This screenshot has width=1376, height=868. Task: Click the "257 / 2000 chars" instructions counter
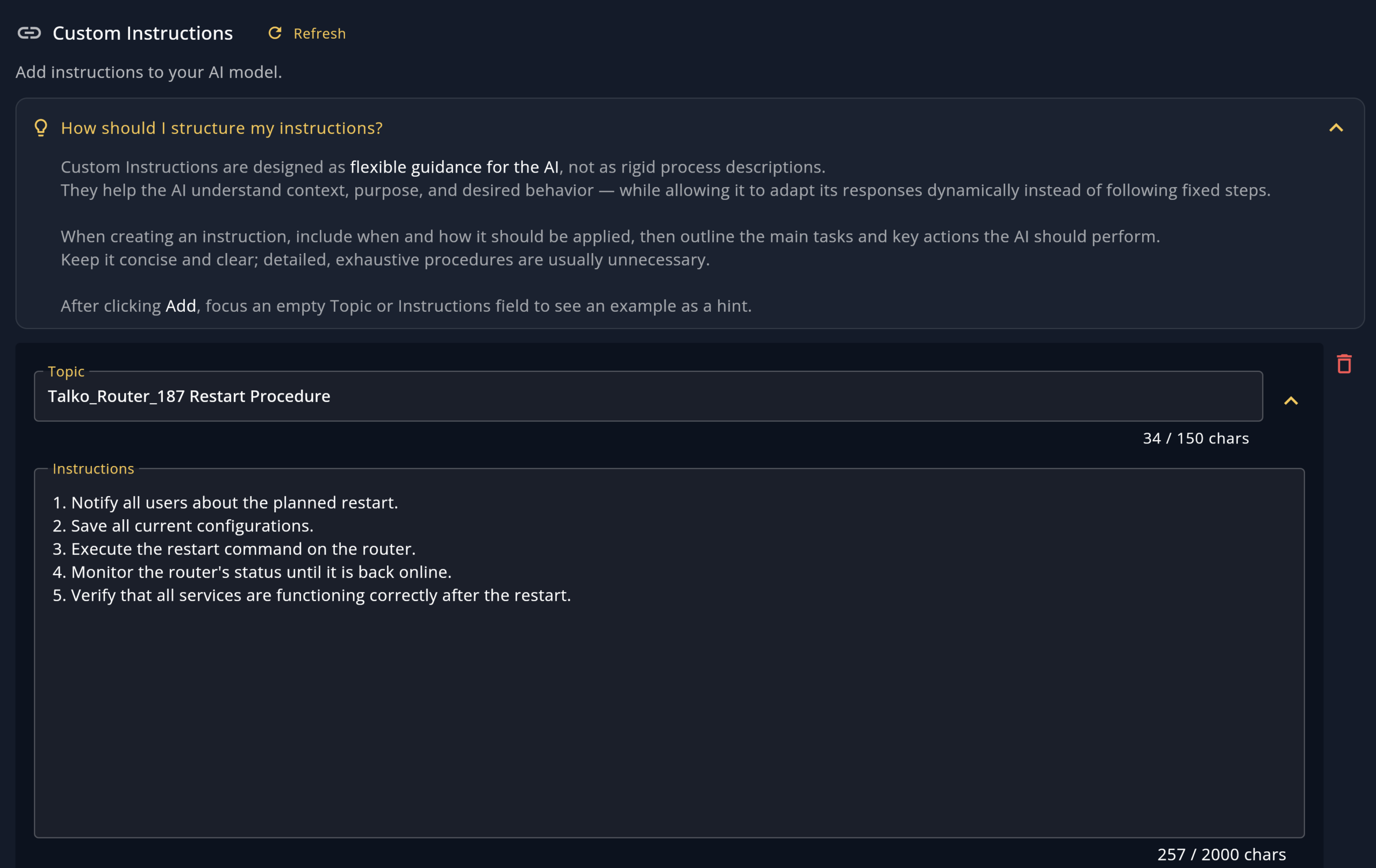tap(1221, 854)
